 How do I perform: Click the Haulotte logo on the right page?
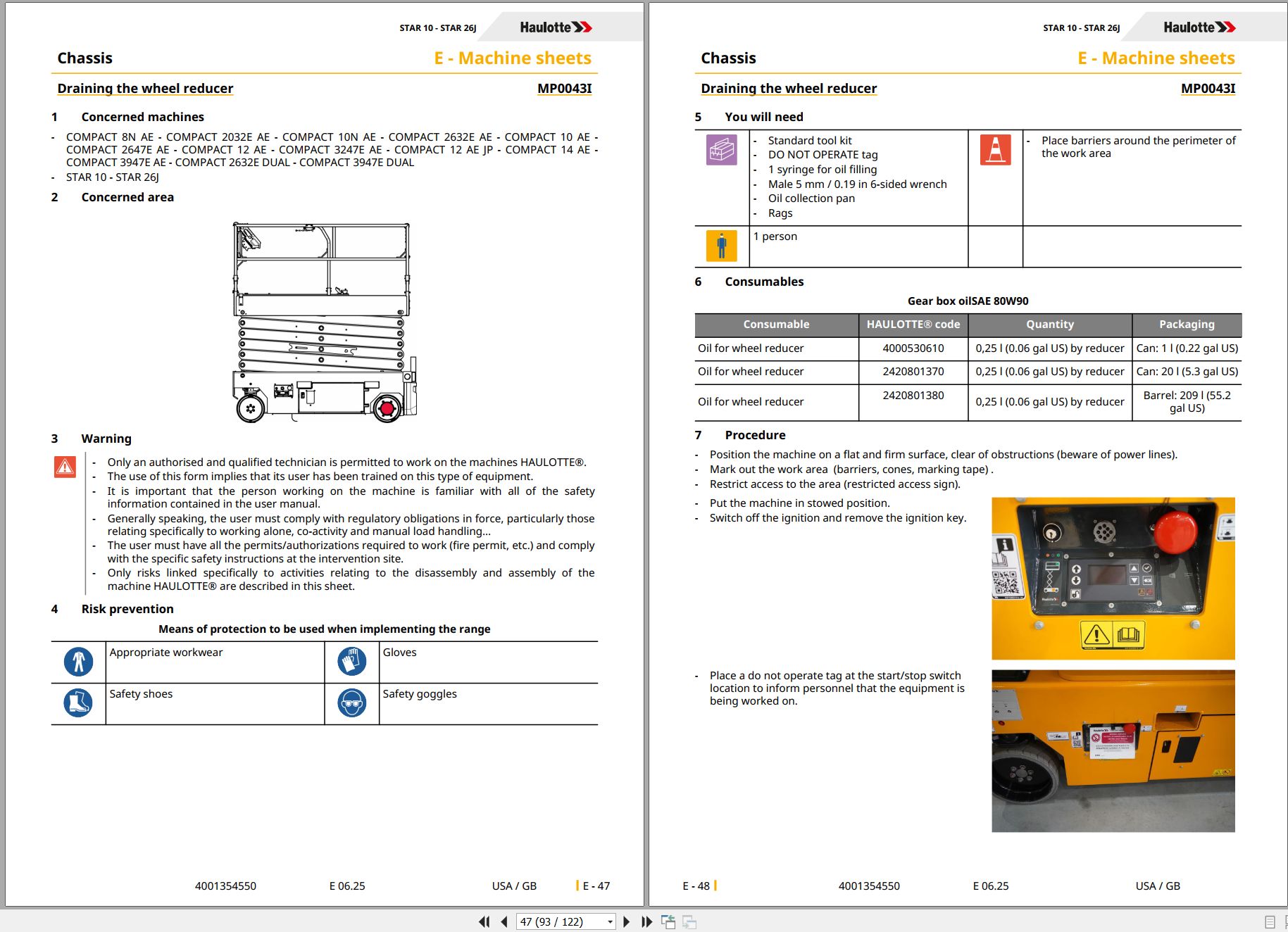tap(1199, 27)
